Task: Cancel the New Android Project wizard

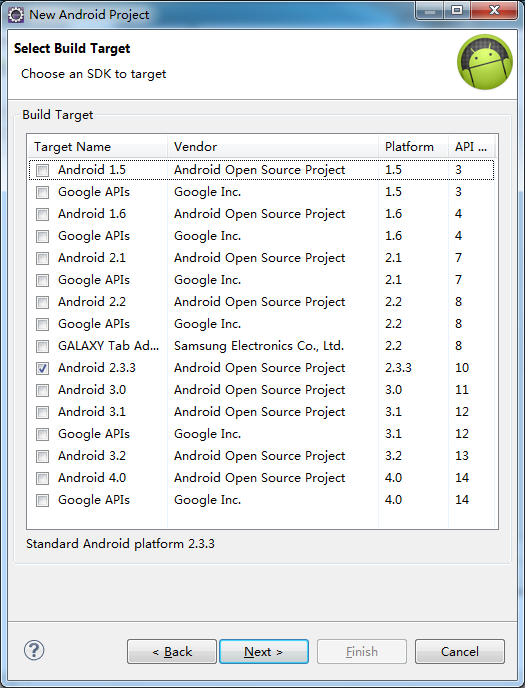Action: (460, 652)
